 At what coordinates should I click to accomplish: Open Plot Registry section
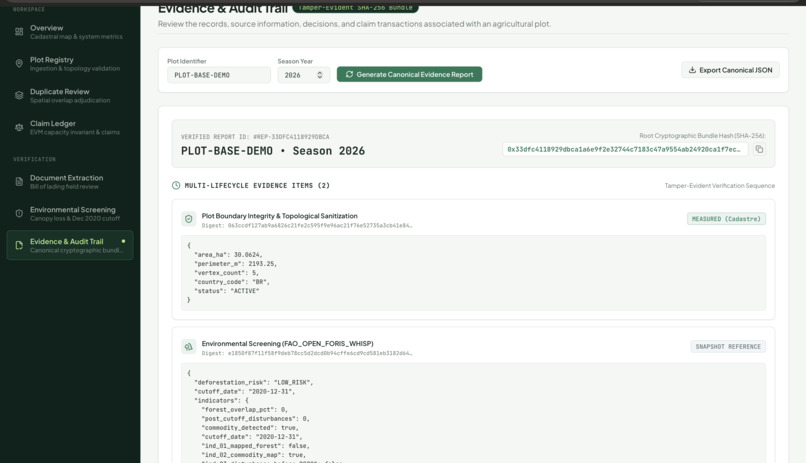point(70,64)
